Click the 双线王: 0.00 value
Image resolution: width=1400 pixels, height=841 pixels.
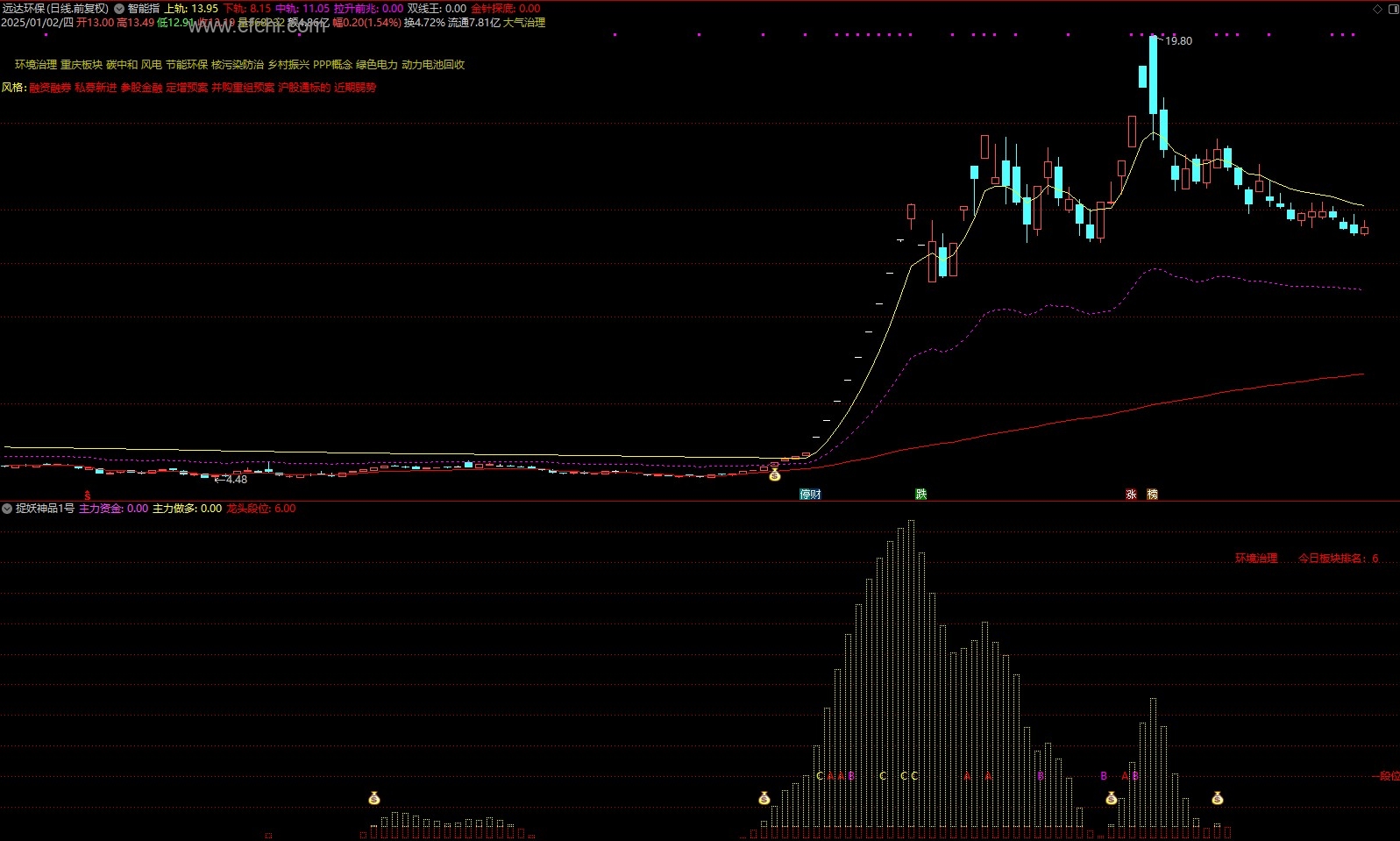[437, 9]
